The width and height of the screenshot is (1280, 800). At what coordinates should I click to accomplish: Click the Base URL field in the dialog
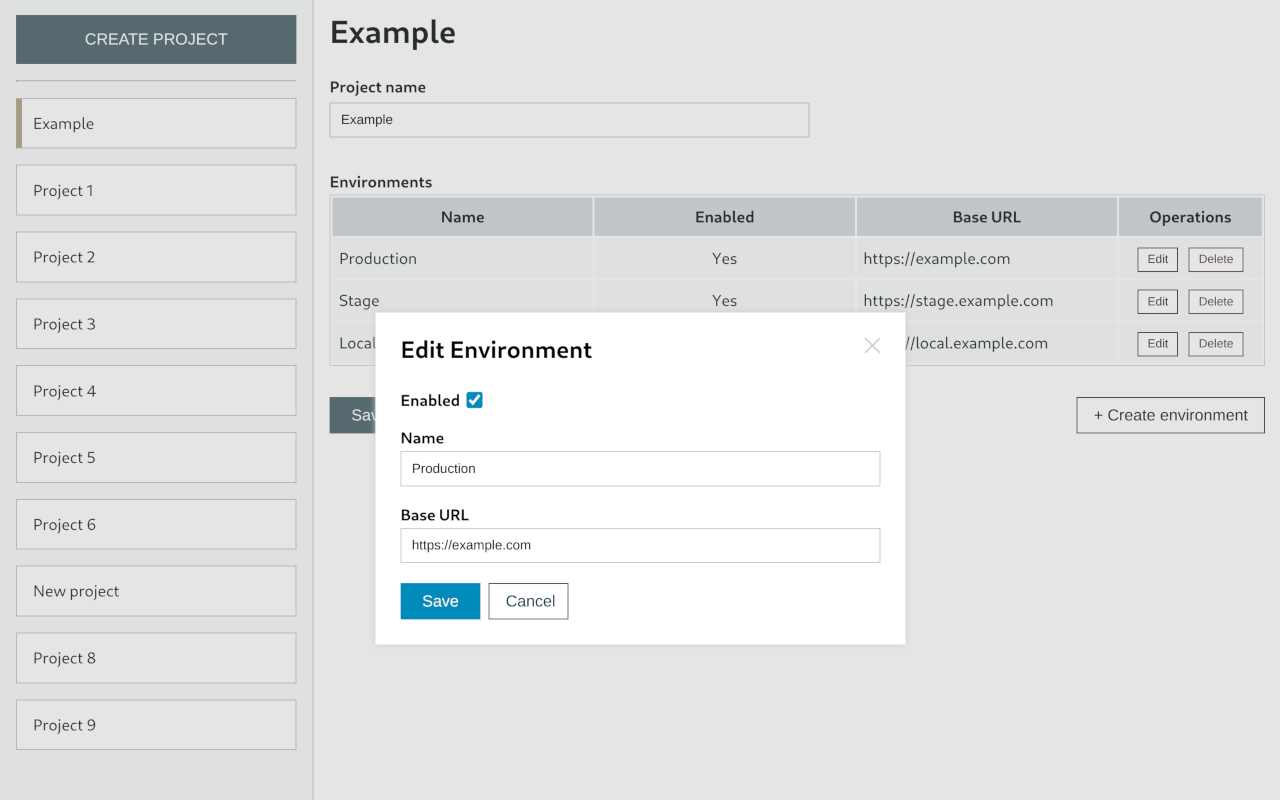pyautogui.click(x=640, y=545)
